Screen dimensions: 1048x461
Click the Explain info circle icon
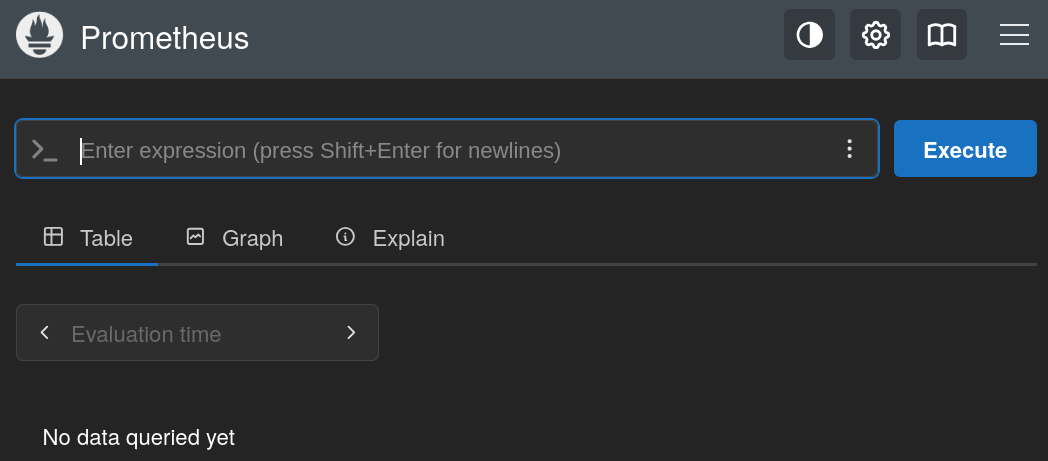(x=345, y=237)
